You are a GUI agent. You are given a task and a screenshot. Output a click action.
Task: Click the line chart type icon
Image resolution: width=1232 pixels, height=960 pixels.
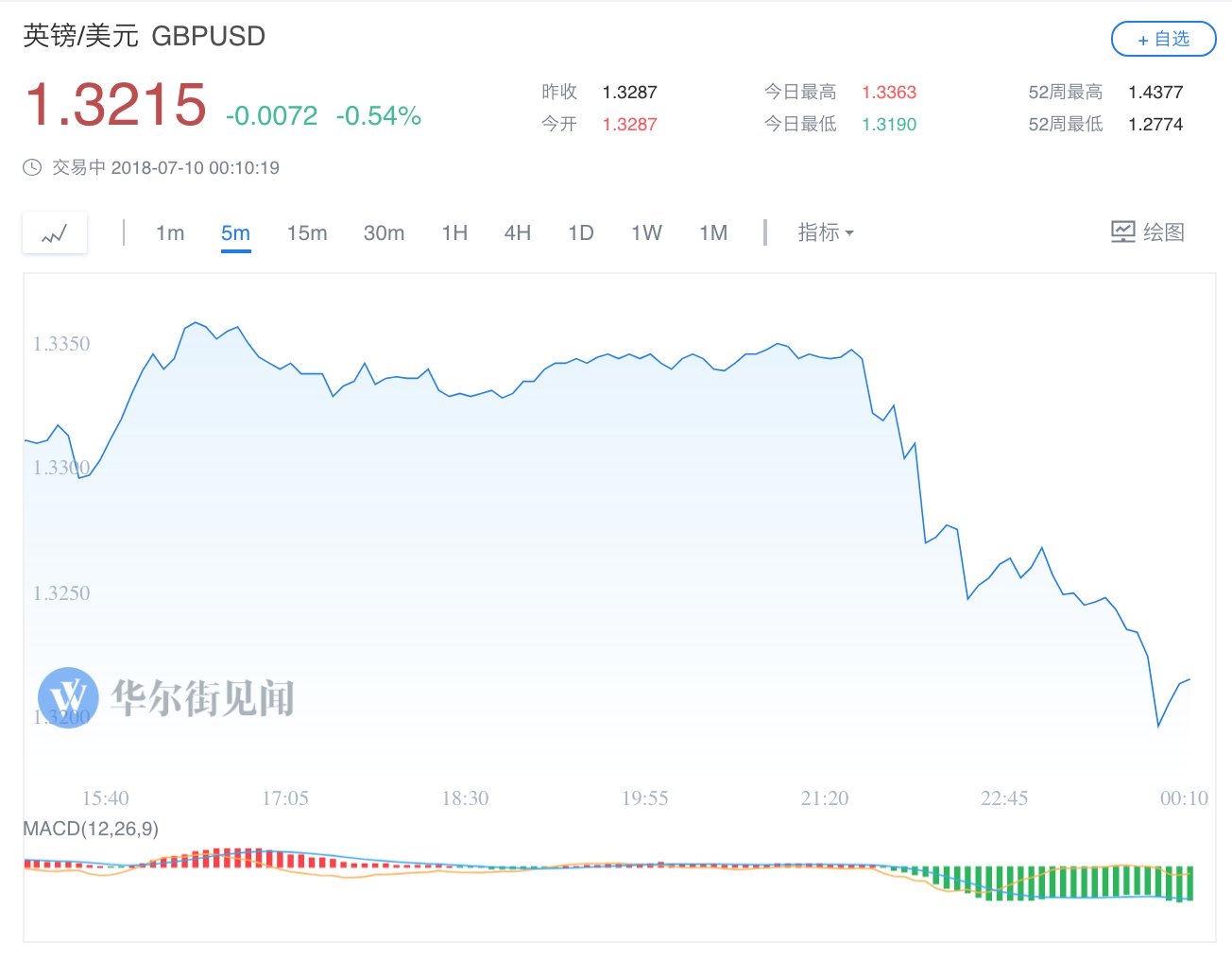point(55,233)
